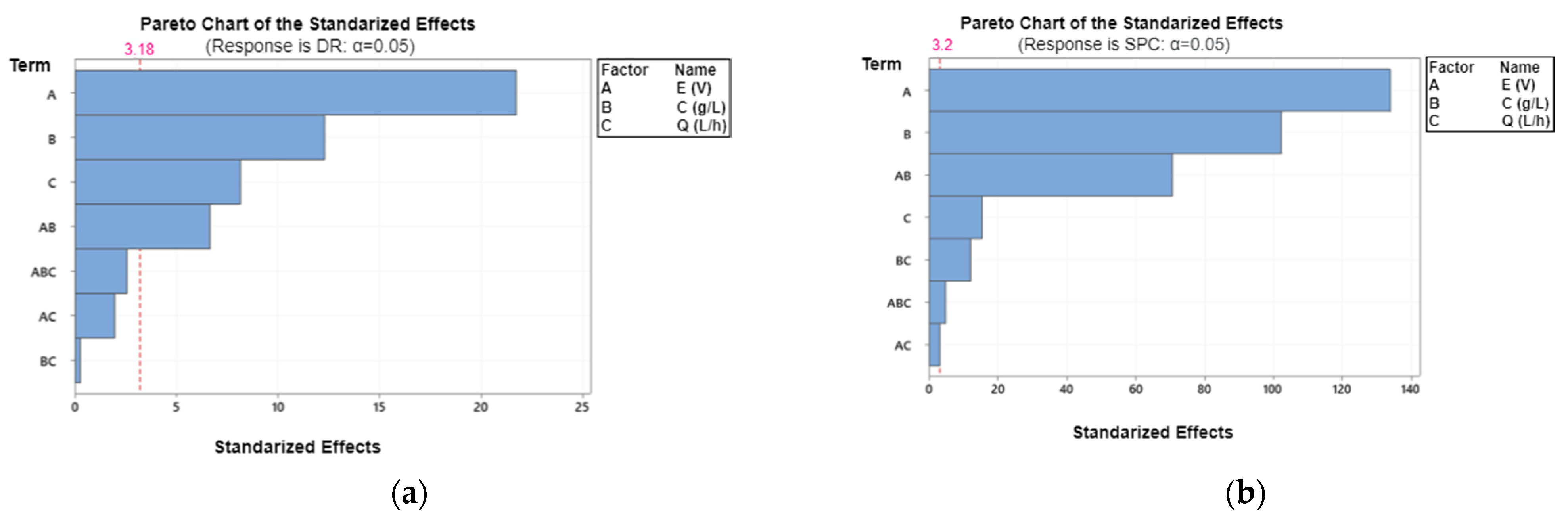Click the BC bar in the SPC chart
The height and width of the screenshot is (521, 1568).
tap(950, 260)
